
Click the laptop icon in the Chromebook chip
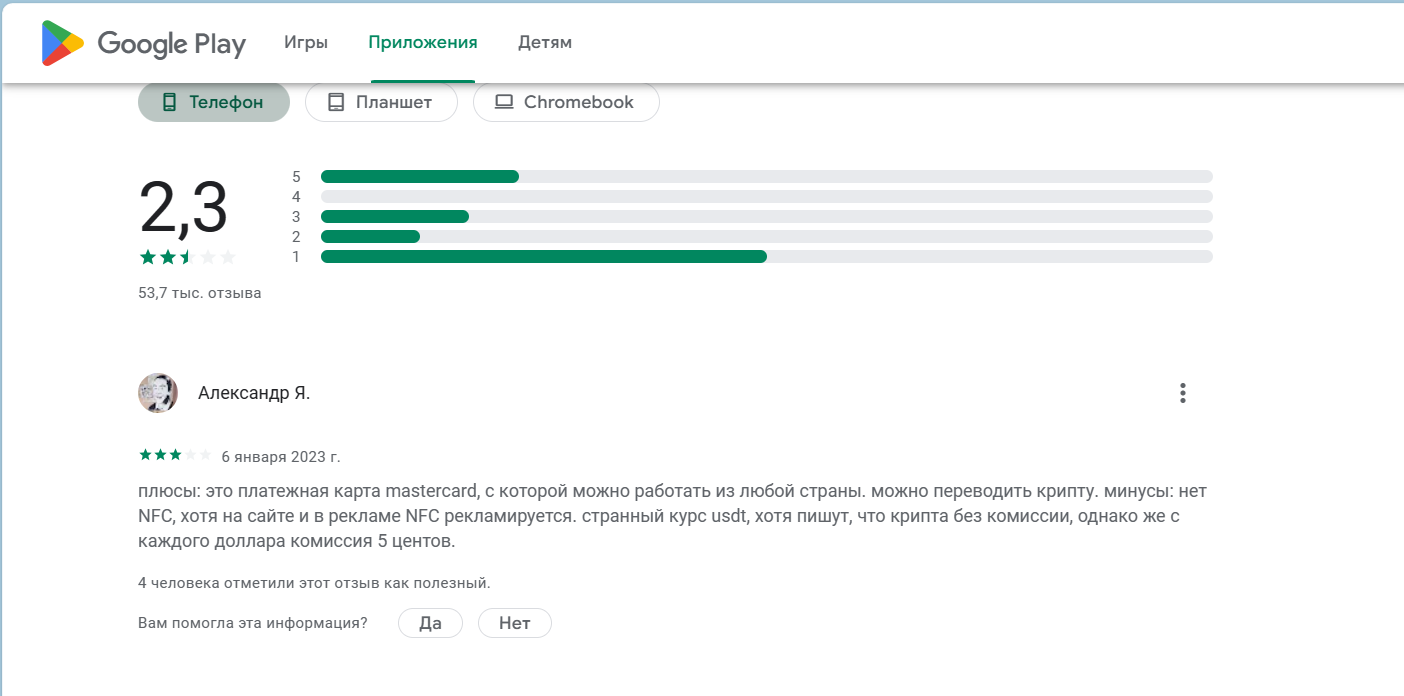click(x=504, y=101)
